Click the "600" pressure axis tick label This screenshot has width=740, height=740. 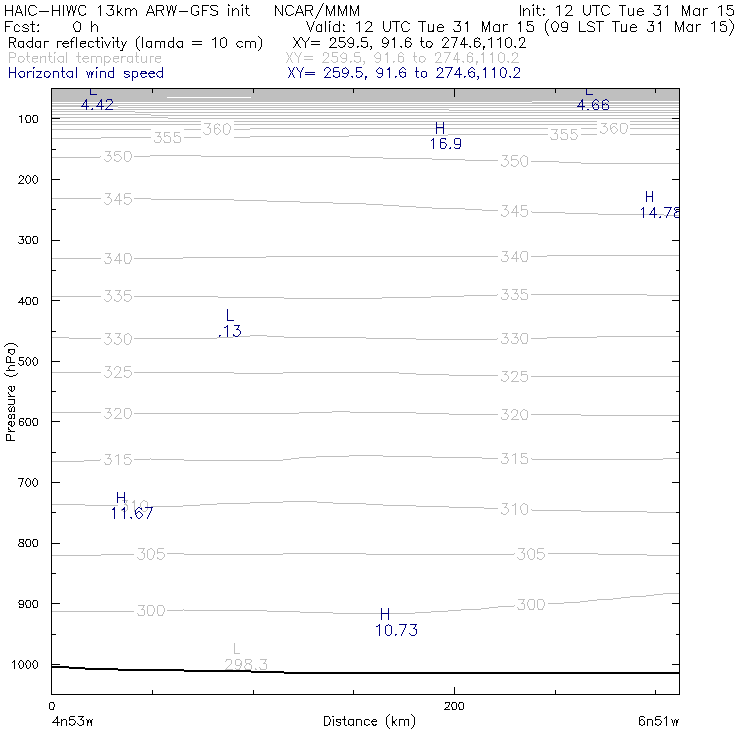tap(28, 421)
